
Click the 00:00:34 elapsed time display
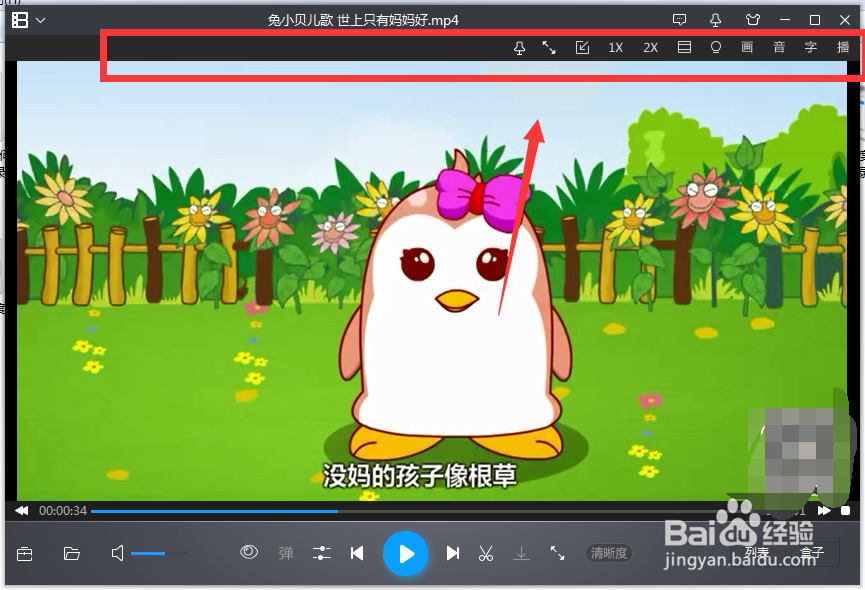63,511
